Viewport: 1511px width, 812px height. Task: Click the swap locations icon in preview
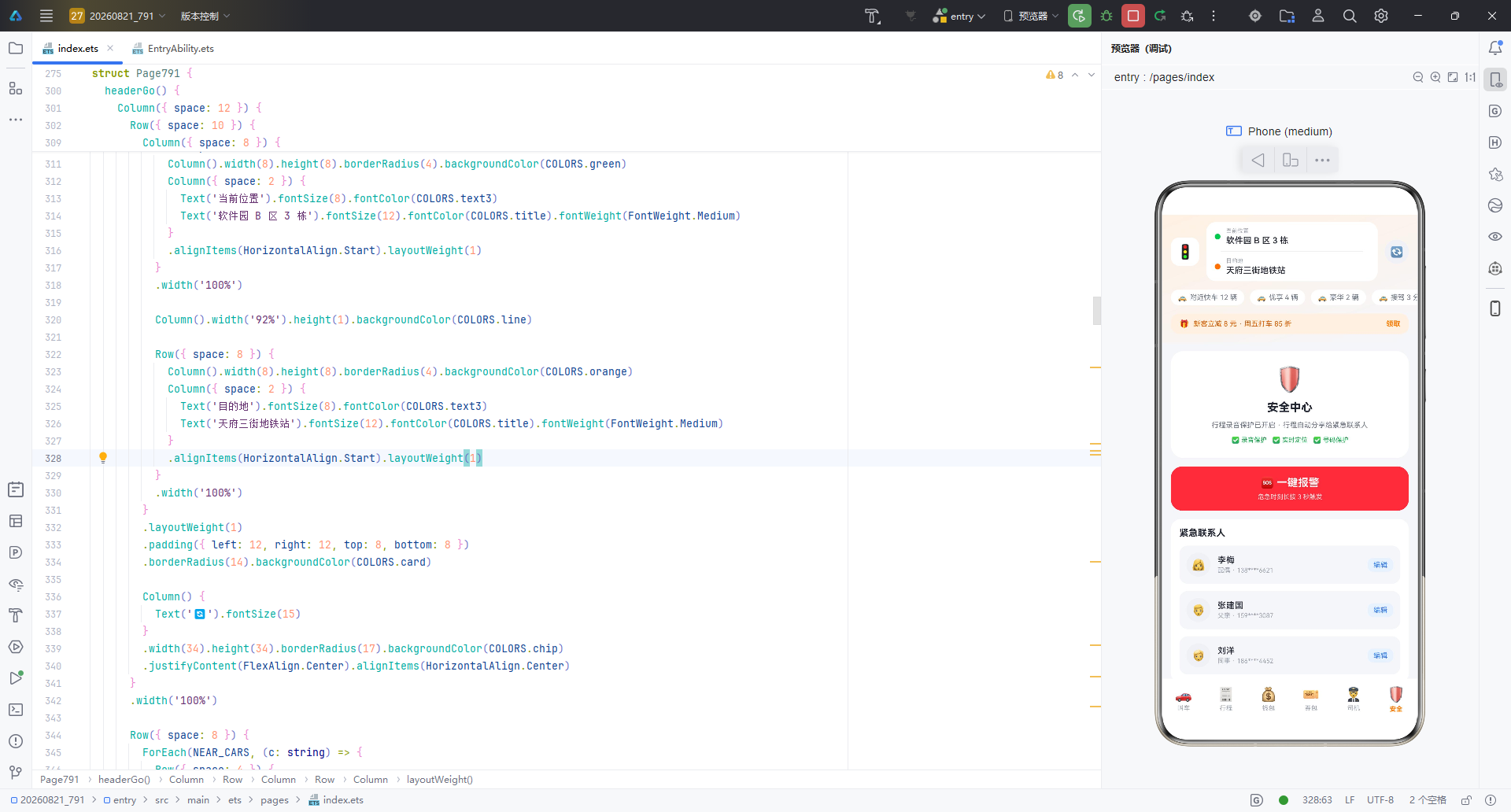pyautogui.click(x=1397, y=252)
